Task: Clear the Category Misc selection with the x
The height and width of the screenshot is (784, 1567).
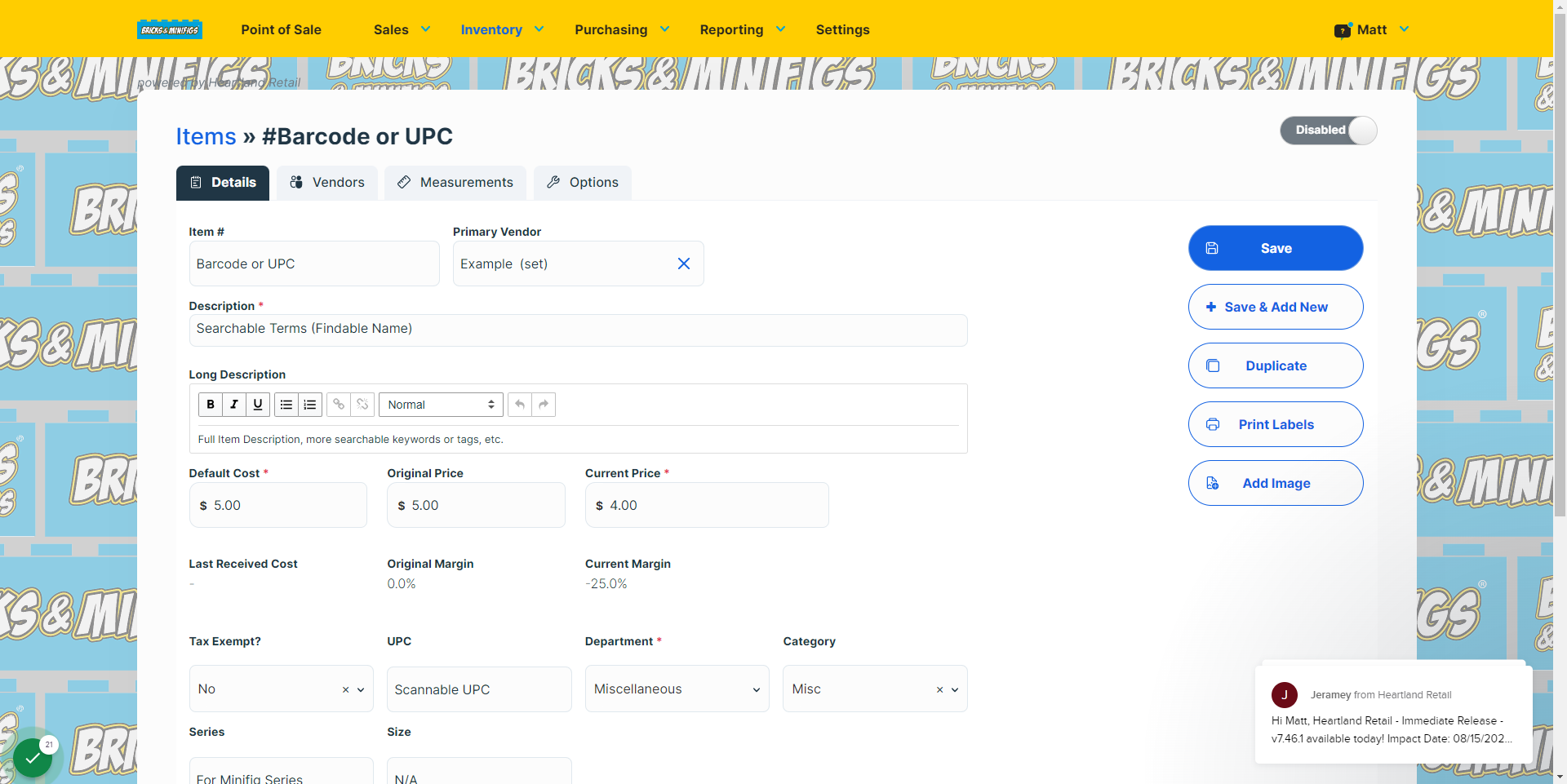Action: (939, 689)
